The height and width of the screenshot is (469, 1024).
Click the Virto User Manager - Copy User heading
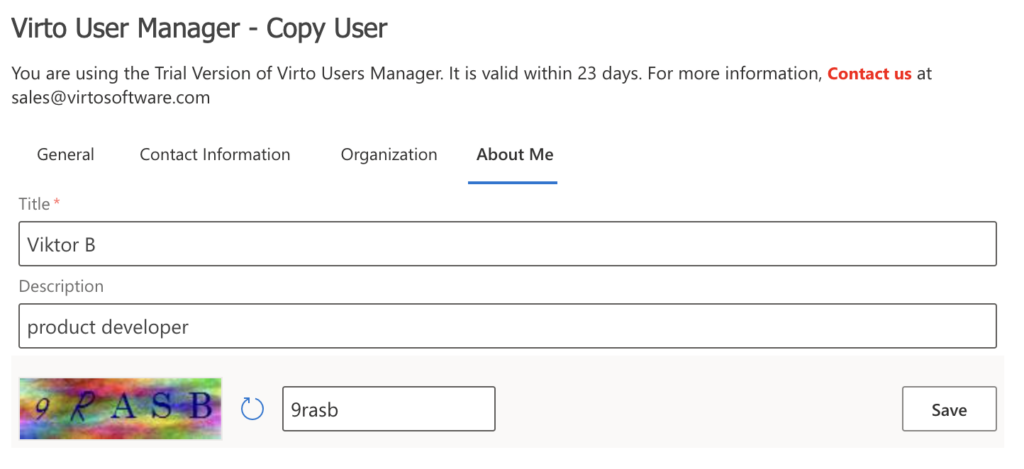pos(199,29)
